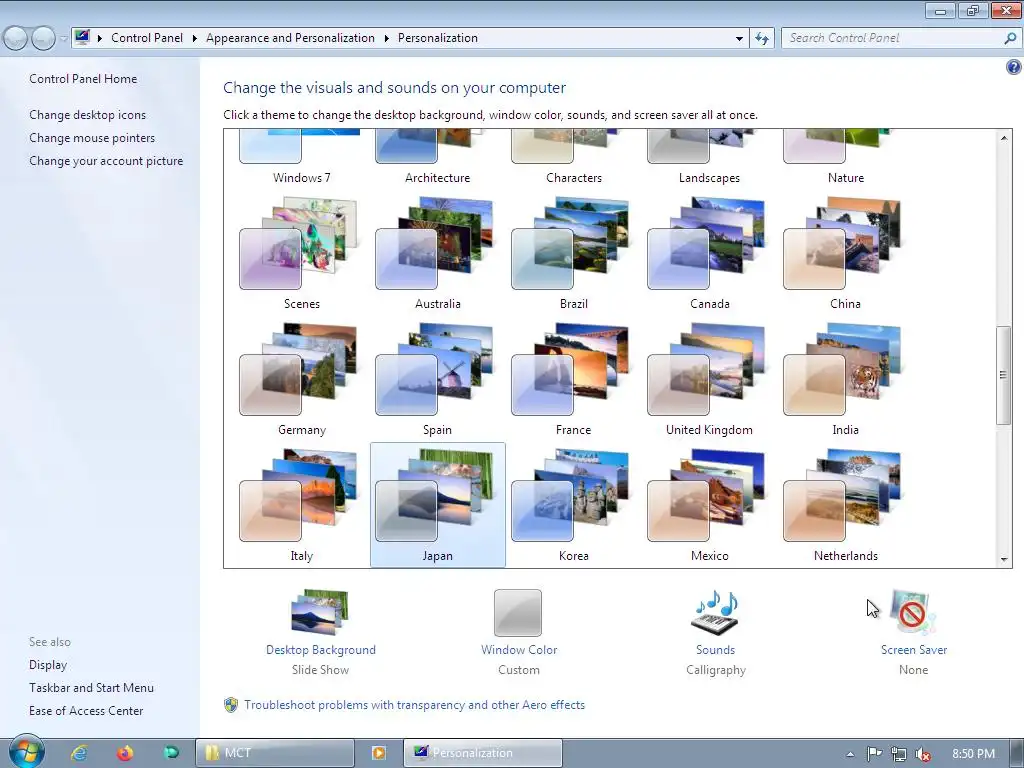Launch Internet Explorer from taskbar
Viewport: 1024px width, 768px height.
coord(80,753)
